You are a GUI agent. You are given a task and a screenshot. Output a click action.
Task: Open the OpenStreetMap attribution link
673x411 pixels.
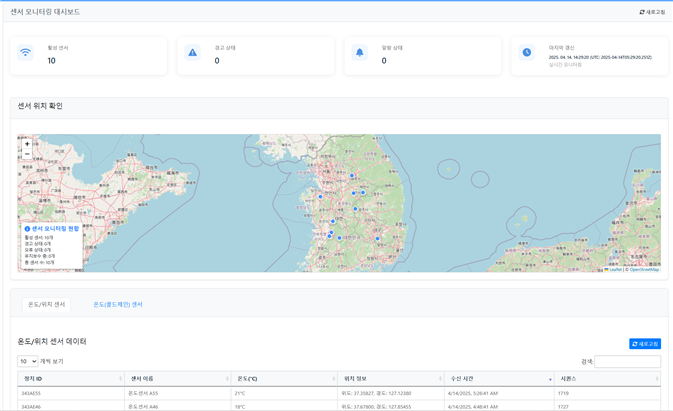pos(644,269)
